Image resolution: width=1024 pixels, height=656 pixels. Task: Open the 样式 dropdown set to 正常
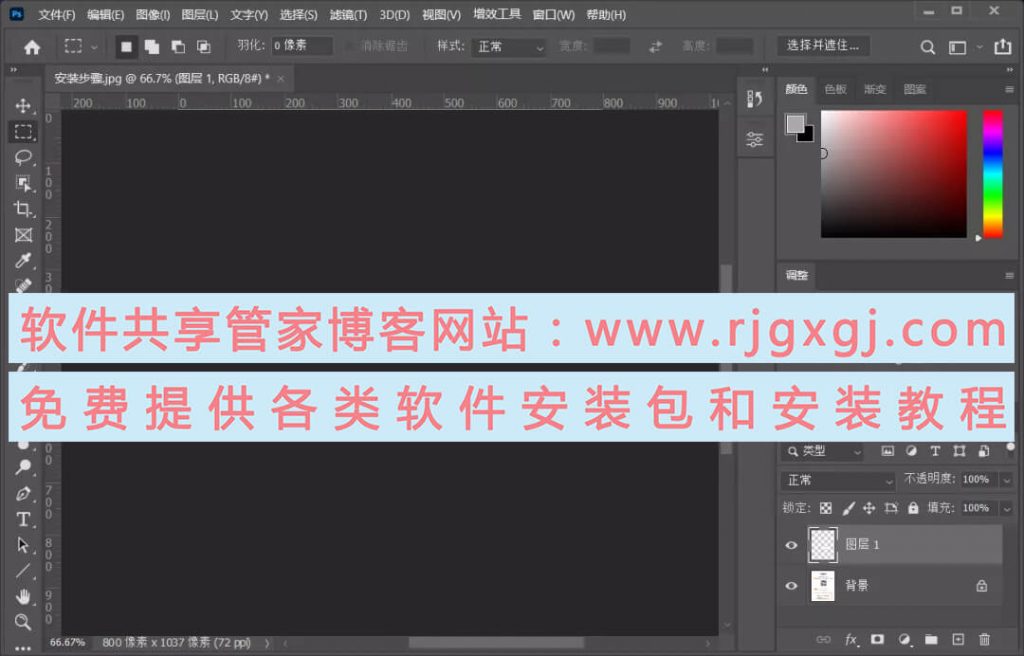point(509,47)
